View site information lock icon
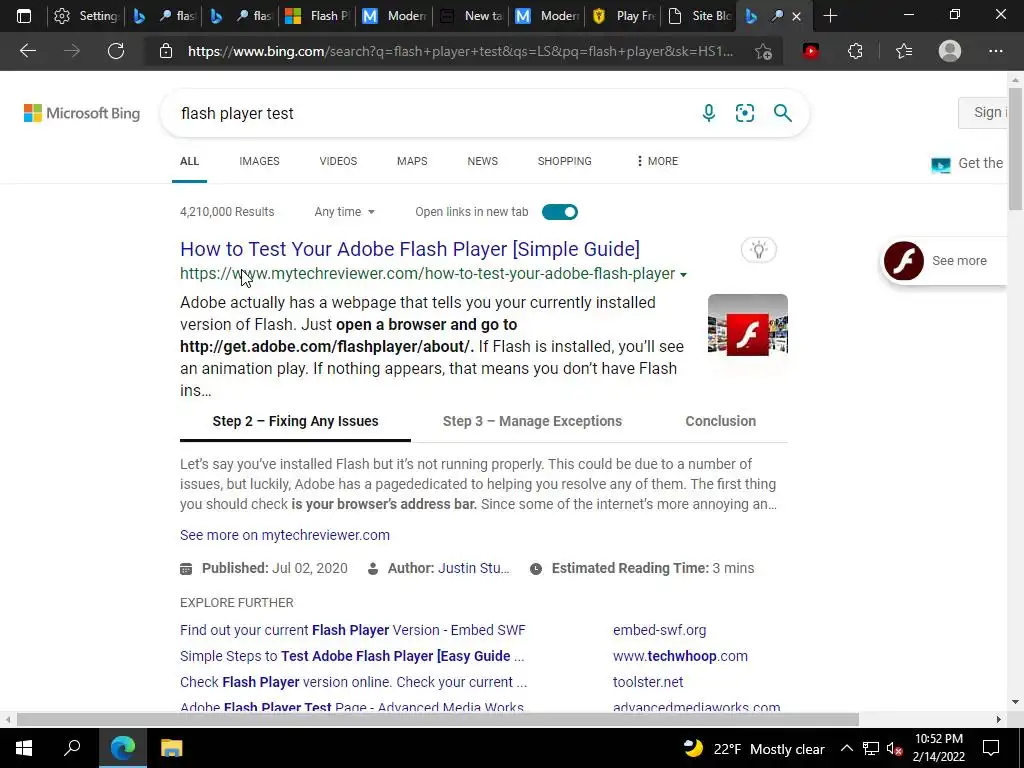 [166, 51]
